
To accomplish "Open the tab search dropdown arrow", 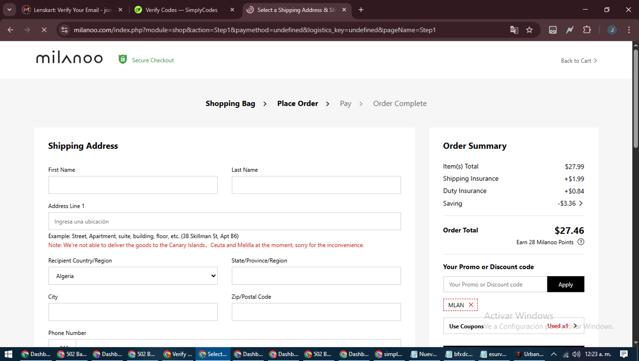I will 9,10.
